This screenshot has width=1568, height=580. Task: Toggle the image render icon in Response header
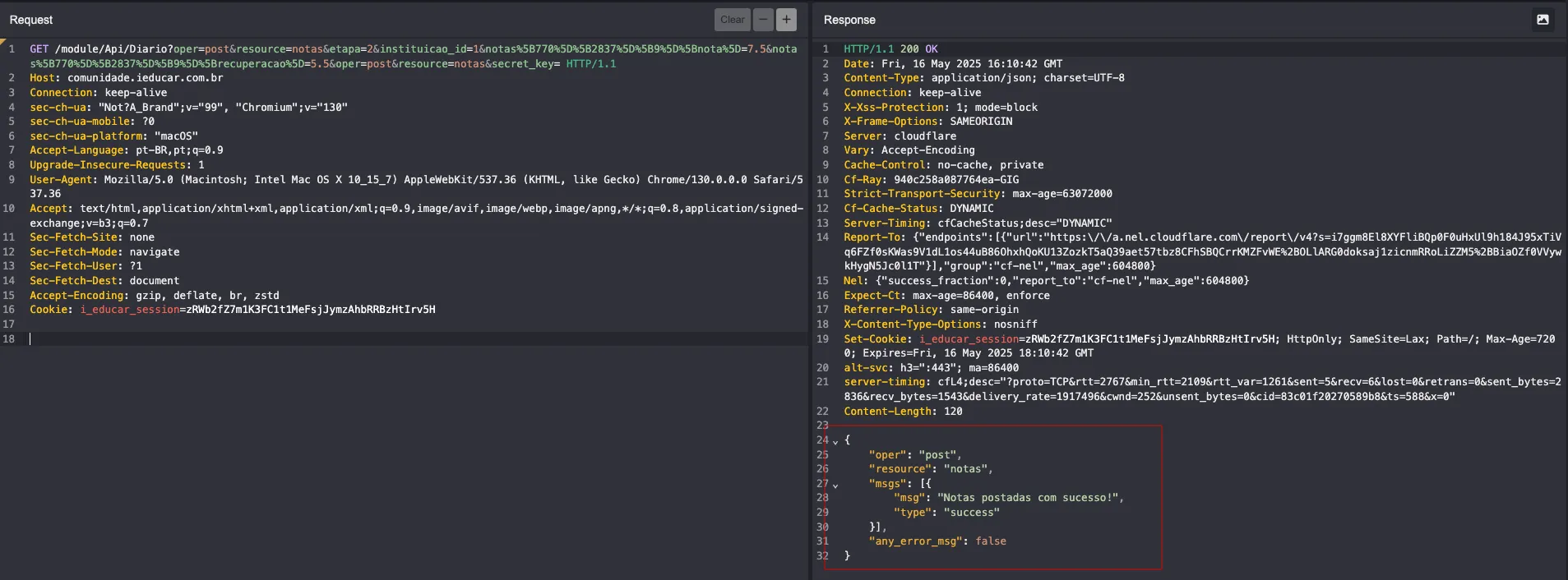1543,20
